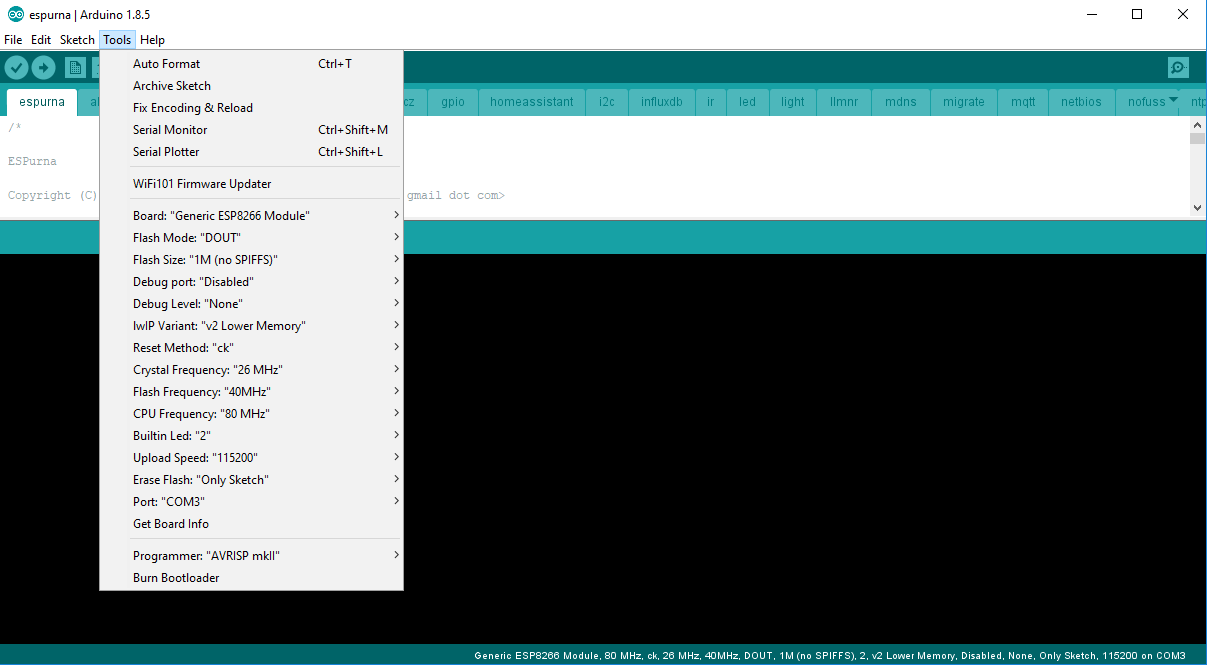Expand Debug port Disabled submenu
This screenshot has width=1207, height=665.
coord(251,282)
